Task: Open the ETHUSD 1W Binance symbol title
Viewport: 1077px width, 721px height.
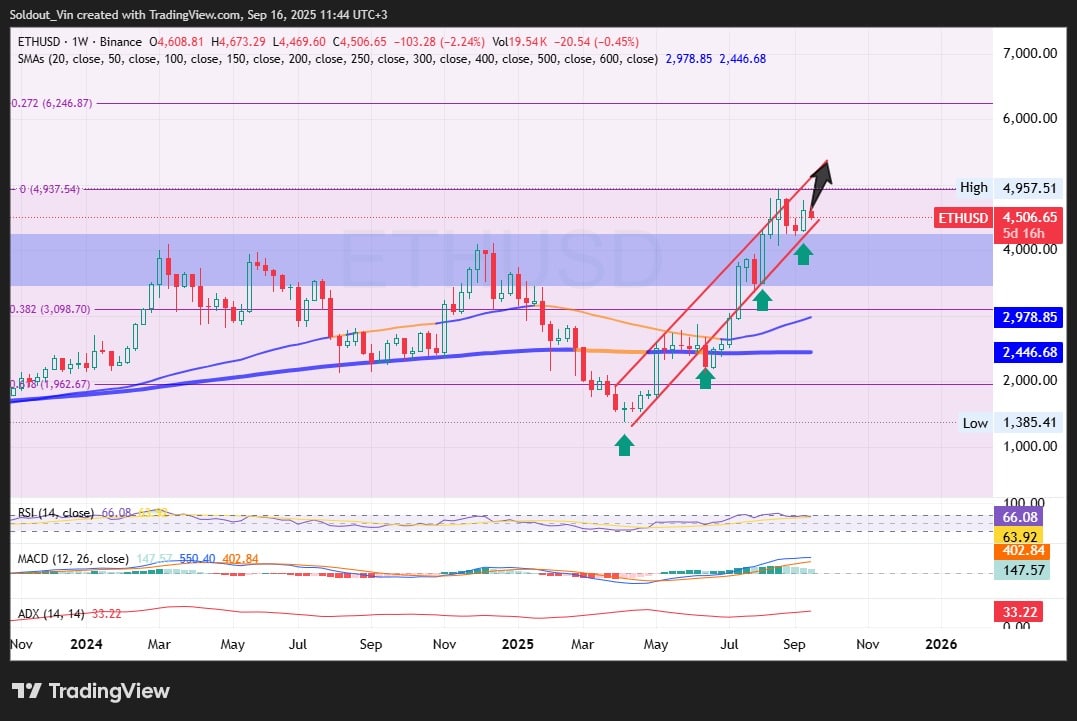Action: 78,42
